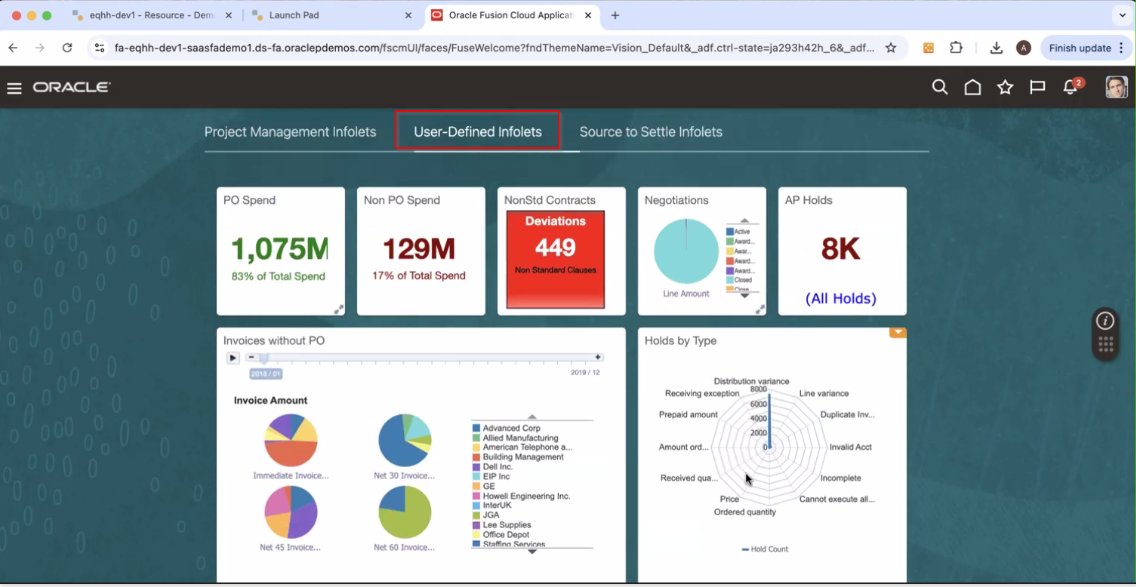The width and height of the screenshot is (1136, 587).
Task: Click the info circle icon on the floating right-edge widget
Action: point(1105,320)
